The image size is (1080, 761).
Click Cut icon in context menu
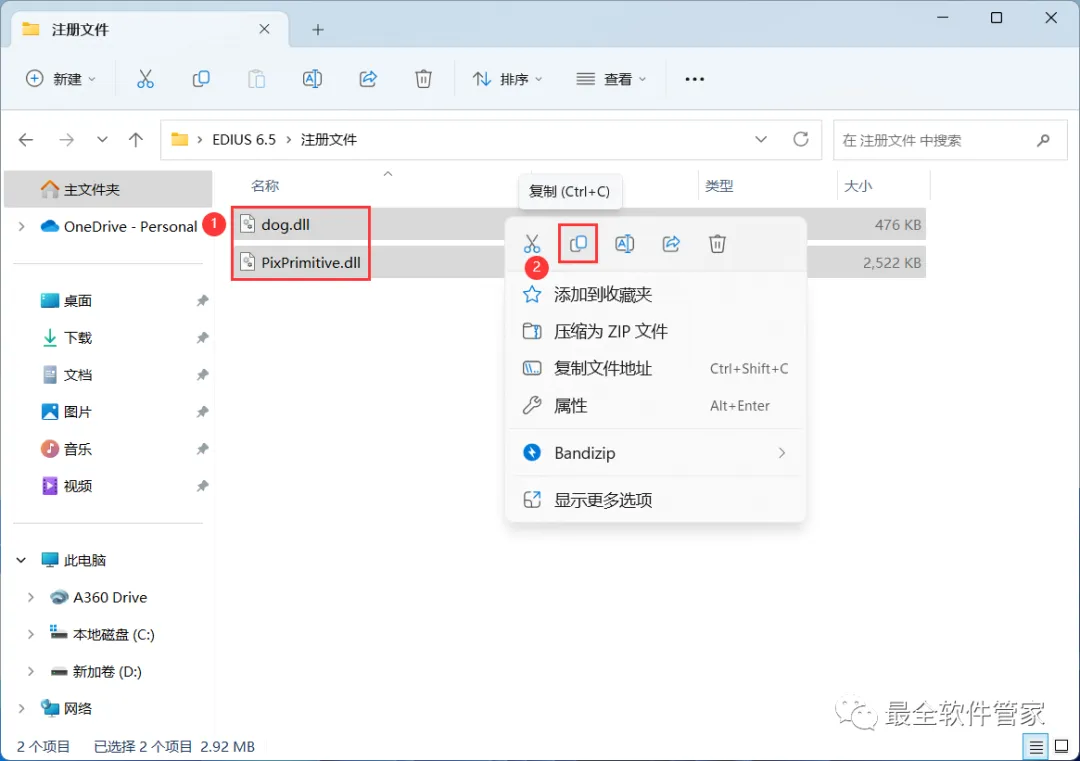532,244
